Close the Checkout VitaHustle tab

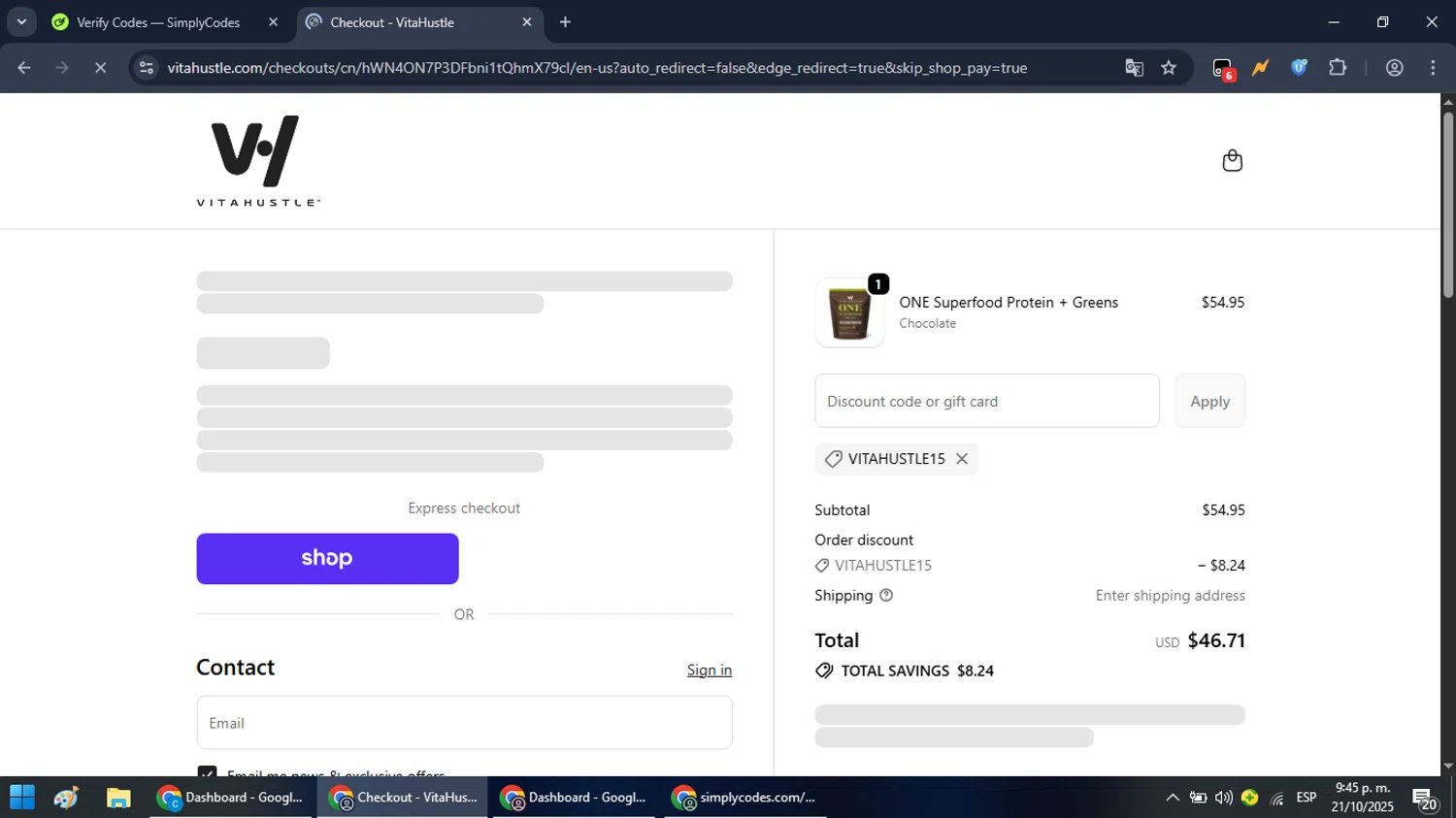pyautogui.click(x=527, y=22)
